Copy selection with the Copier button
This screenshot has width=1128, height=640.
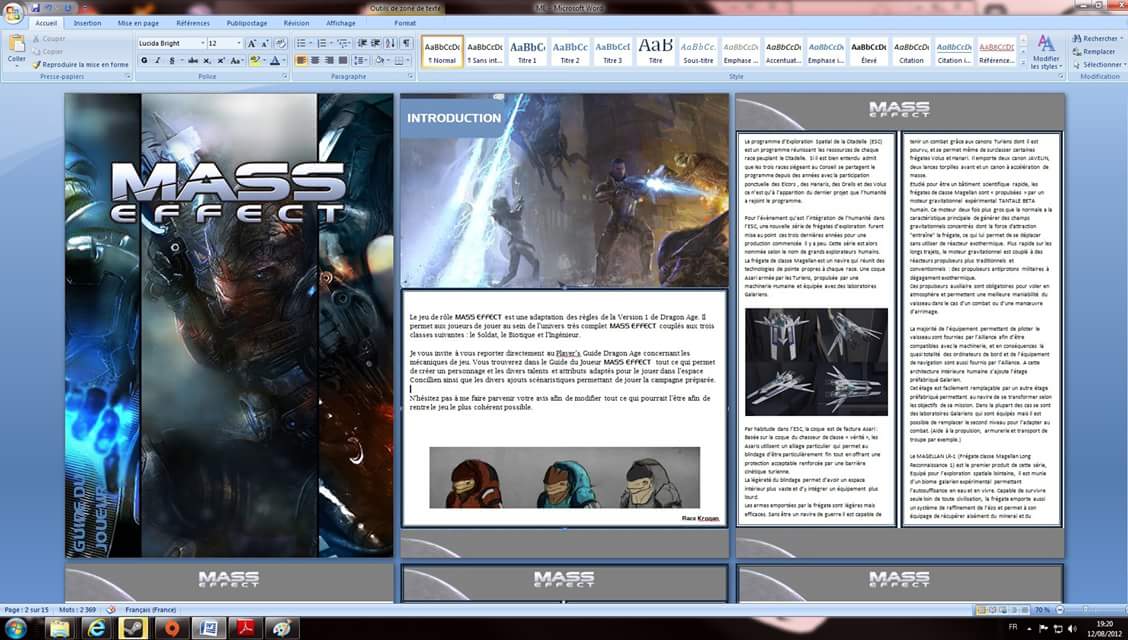tap(47, 52)
